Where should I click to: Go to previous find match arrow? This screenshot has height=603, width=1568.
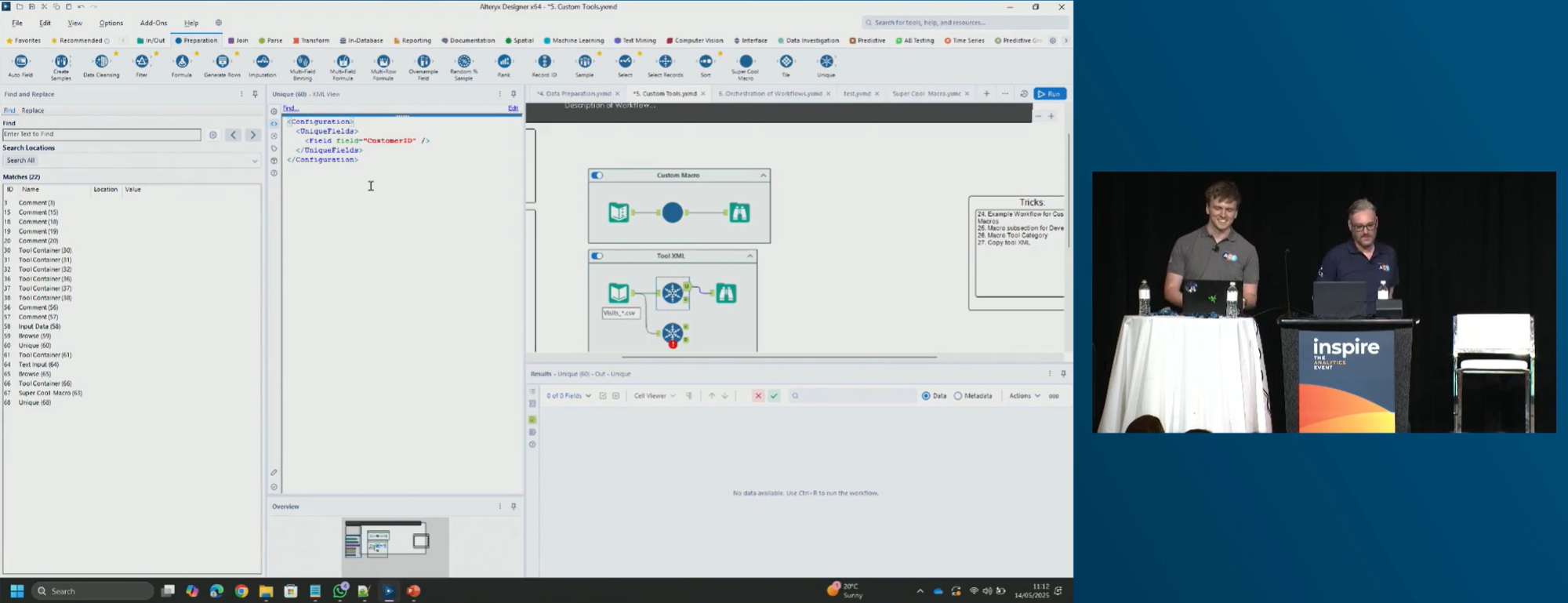coord(234,135)
